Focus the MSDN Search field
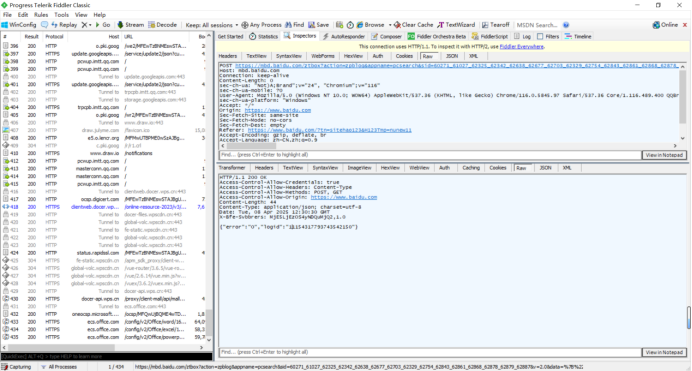 click(x=537, y=25)
